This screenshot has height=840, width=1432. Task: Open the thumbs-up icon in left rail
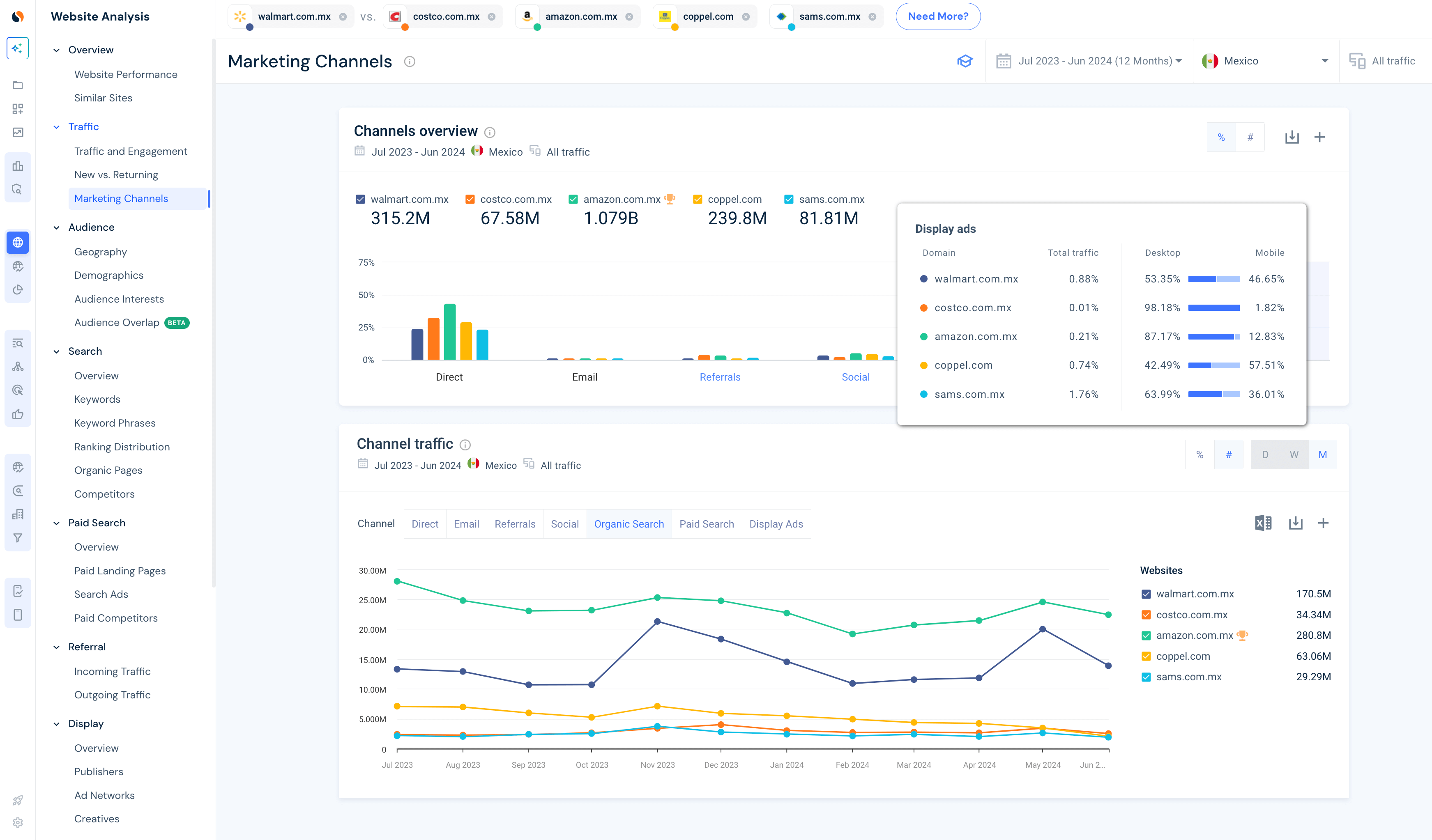18,414
